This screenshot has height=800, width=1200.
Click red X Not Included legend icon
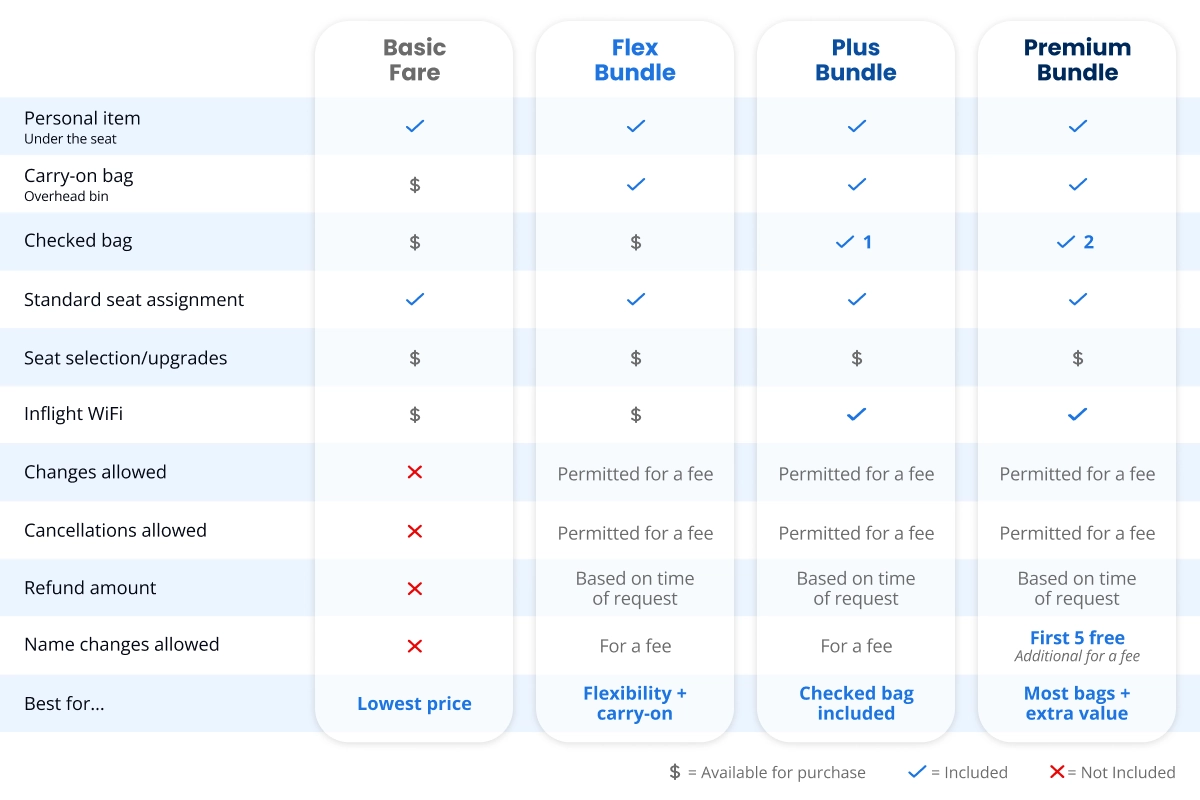[1056, 772]
